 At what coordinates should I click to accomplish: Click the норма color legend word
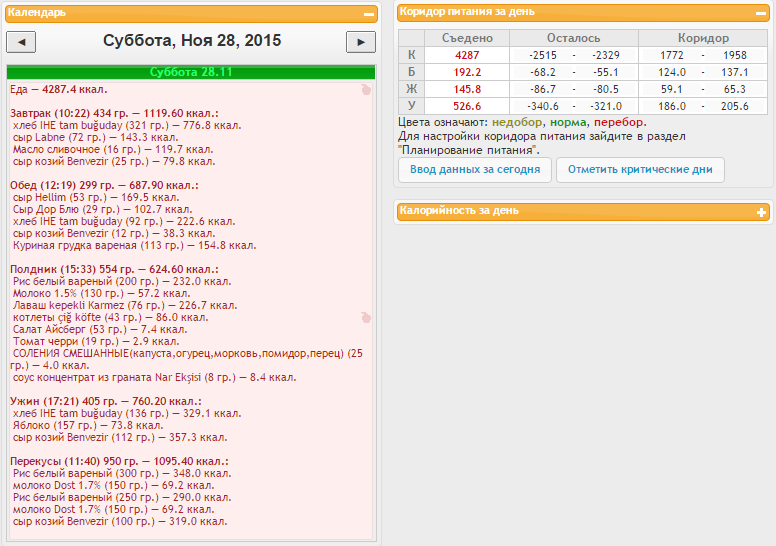[x=568, y=122]
